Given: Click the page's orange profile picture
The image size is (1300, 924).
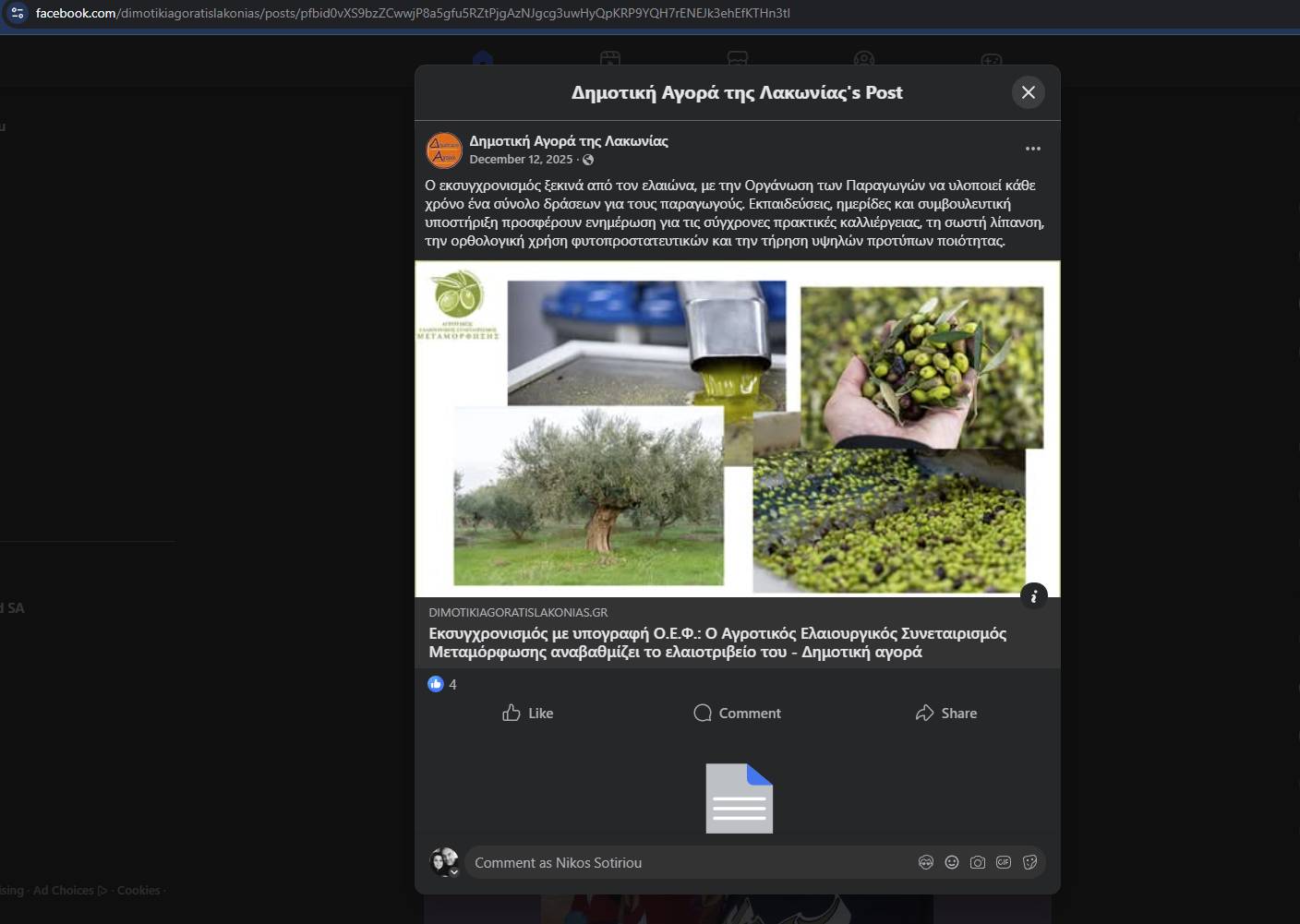Looking at the screenshot, I should (x=444, y=150).
